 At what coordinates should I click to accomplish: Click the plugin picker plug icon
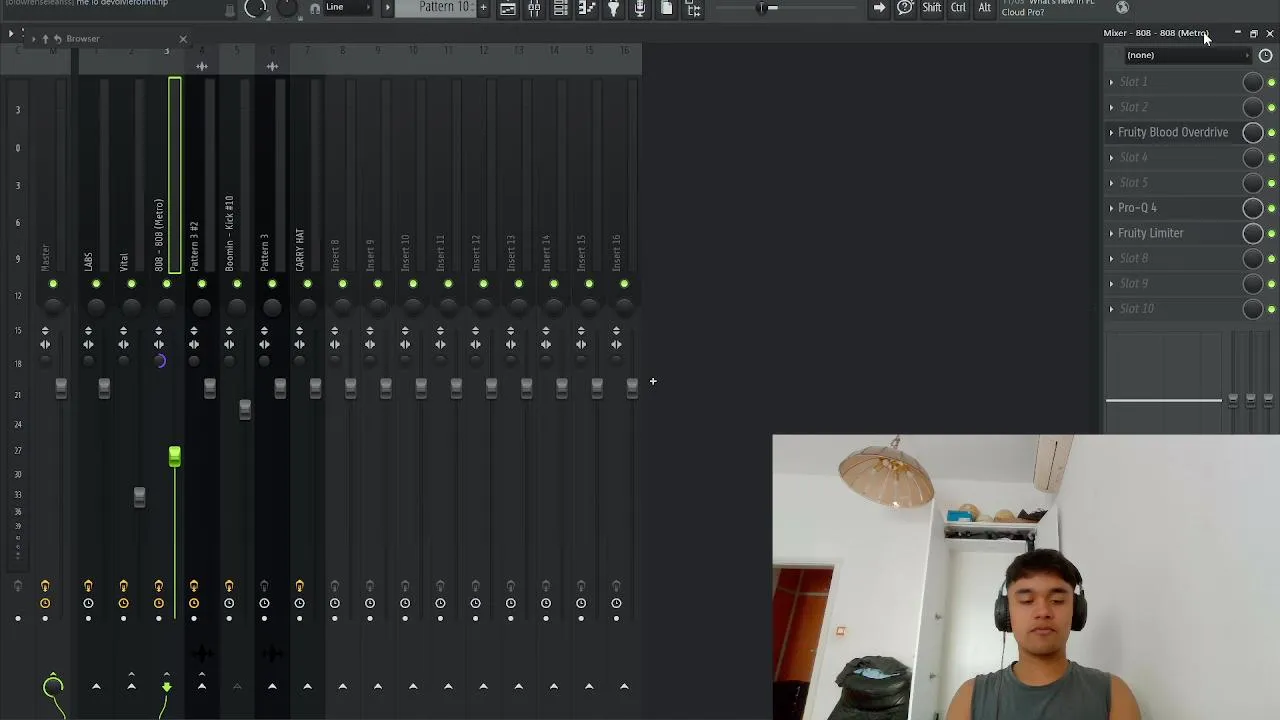614,8
